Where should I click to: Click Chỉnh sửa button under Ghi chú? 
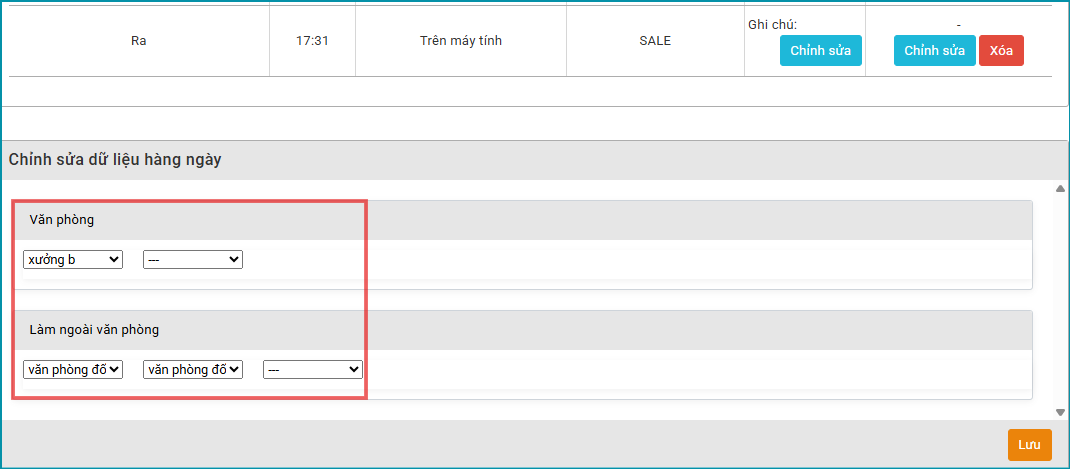[x=820, y=50]
